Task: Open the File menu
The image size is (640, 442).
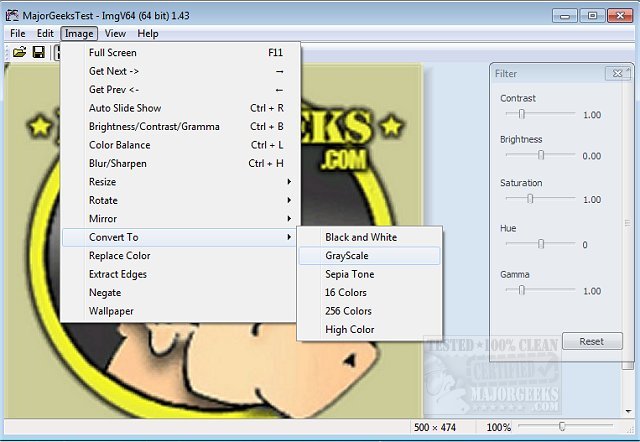Action: 18,33
